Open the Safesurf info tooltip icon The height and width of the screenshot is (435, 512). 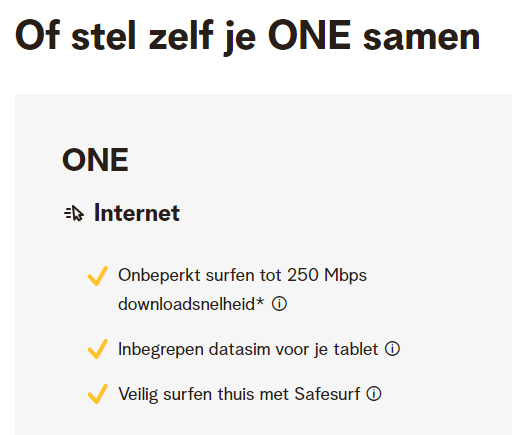pyautogui.click(x=374, y=393)
